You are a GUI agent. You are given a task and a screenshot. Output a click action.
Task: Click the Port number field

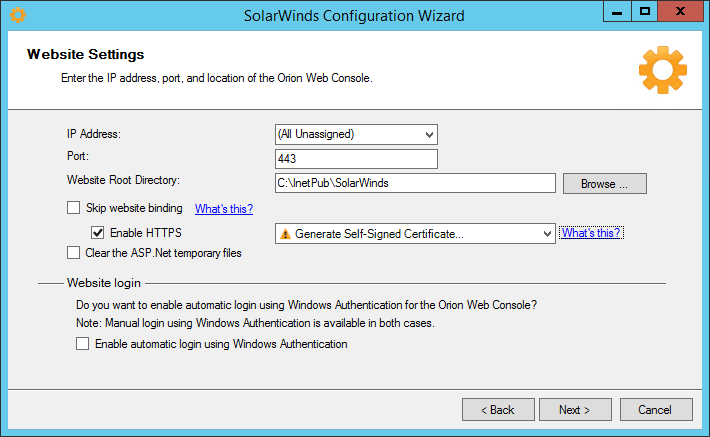(x=355, y=159)
